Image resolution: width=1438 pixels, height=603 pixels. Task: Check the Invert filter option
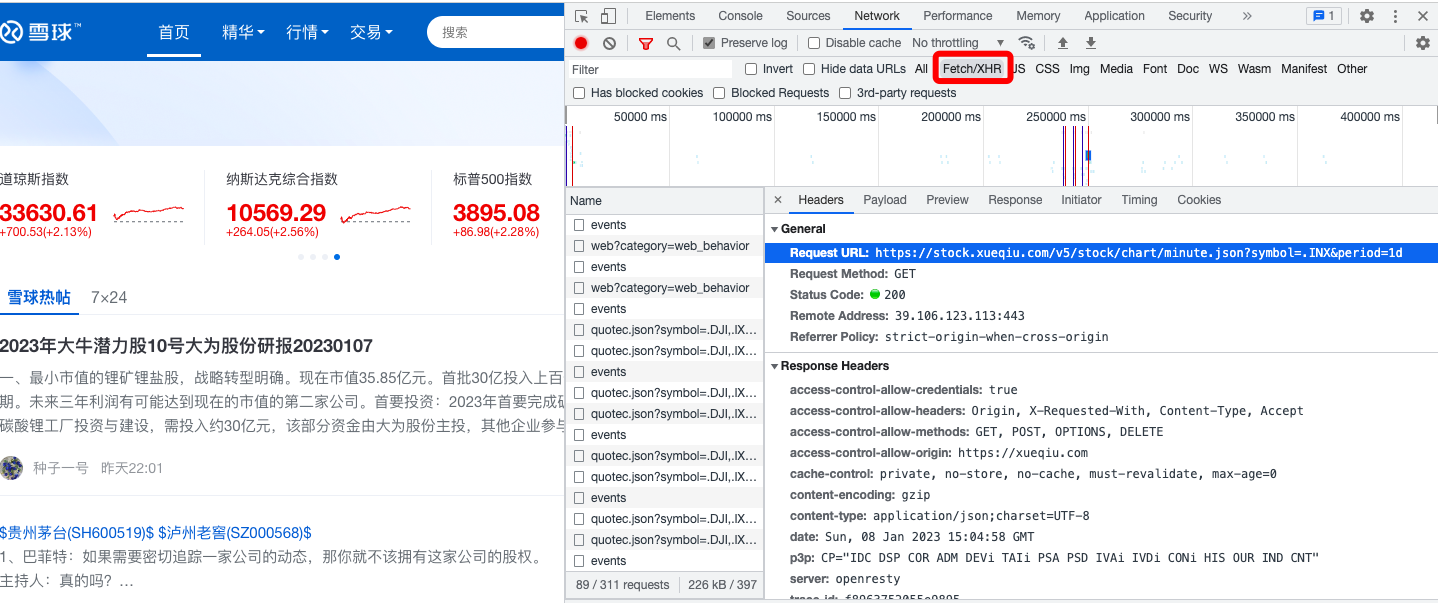pyautogui.click(x=751, y=69)
